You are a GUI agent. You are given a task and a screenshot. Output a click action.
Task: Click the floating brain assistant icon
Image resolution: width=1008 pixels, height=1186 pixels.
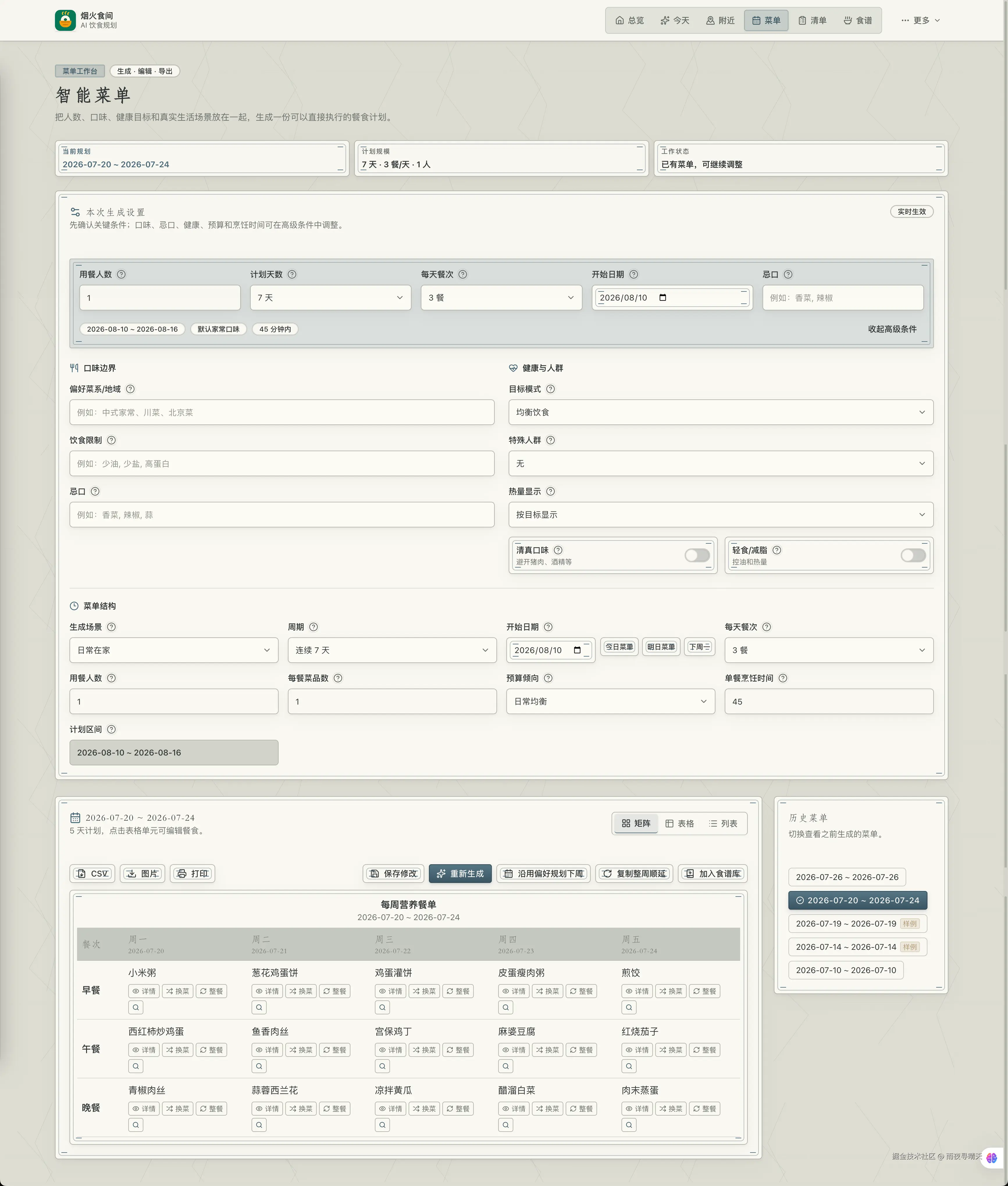(991, 1158)
